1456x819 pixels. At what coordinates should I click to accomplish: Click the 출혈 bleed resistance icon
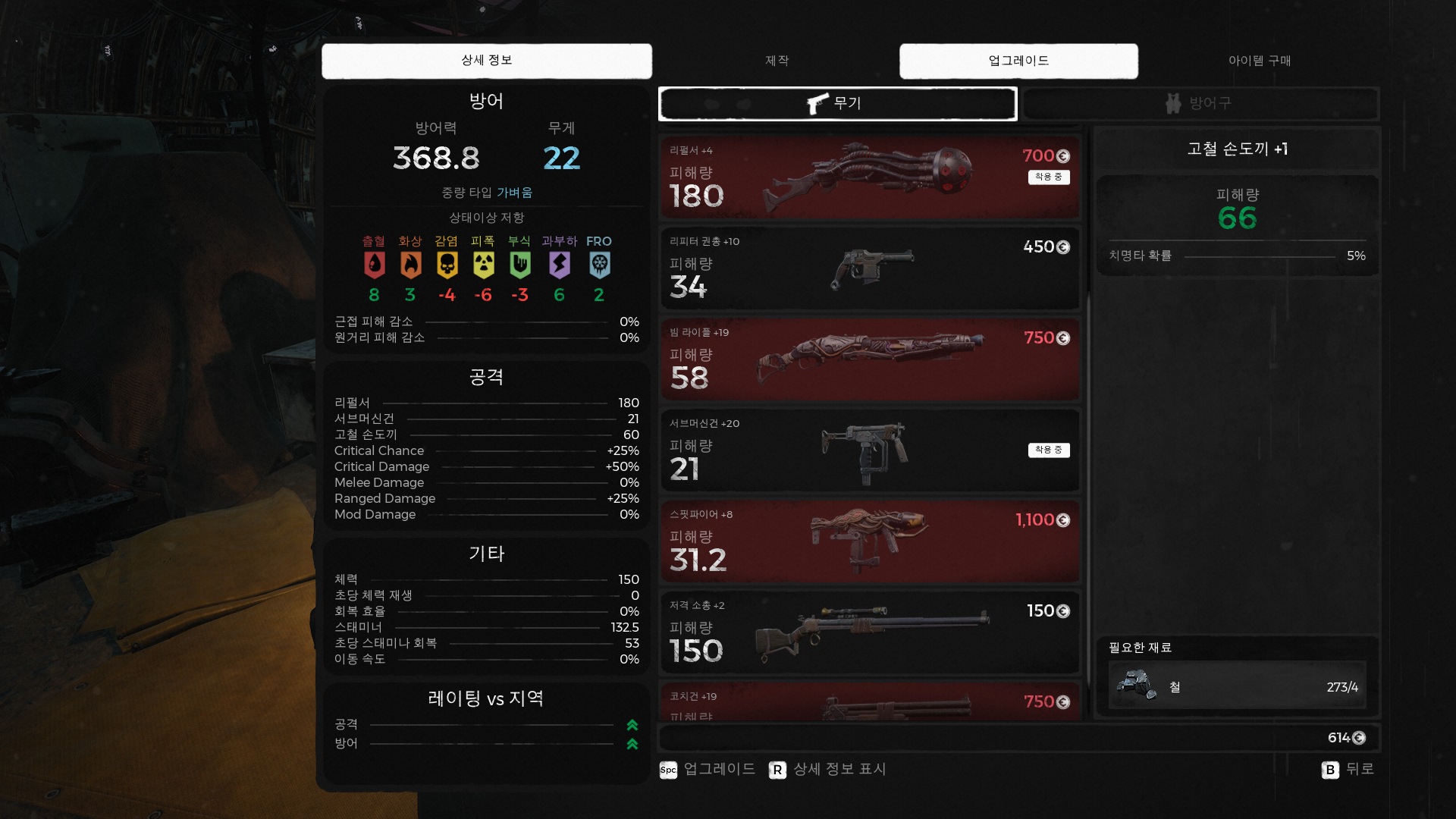click(374, 265)
